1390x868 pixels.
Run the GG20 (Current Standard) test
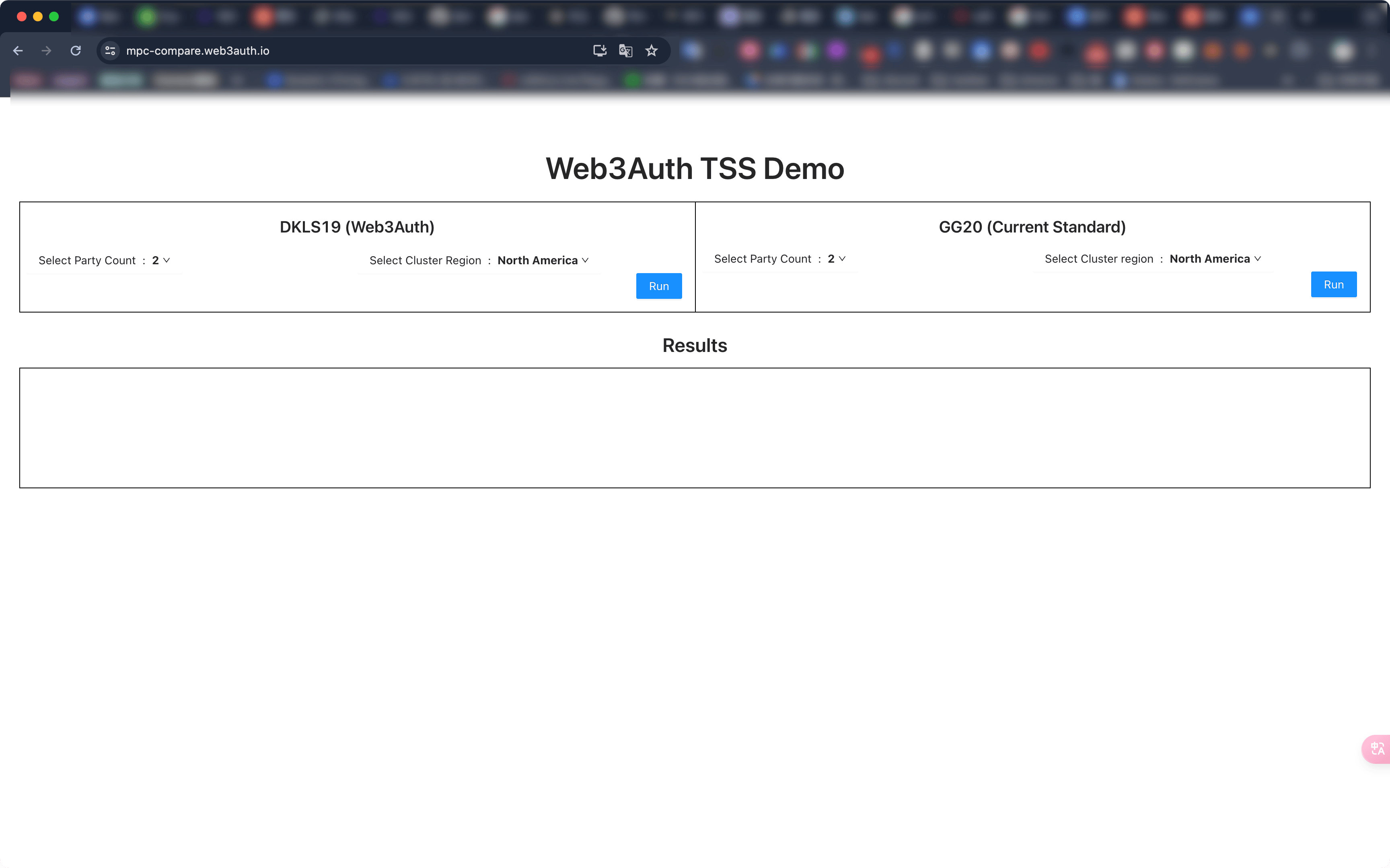click(1333, 284)
